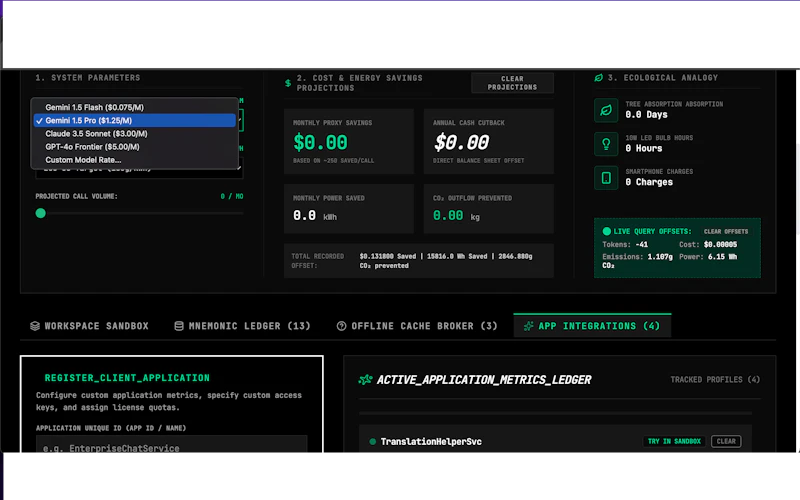The height and width of the screenshot is (500, 800).
Task: Click Try in Sandbox for TranslationHelperSvc
Action: (x=674, y=441)
